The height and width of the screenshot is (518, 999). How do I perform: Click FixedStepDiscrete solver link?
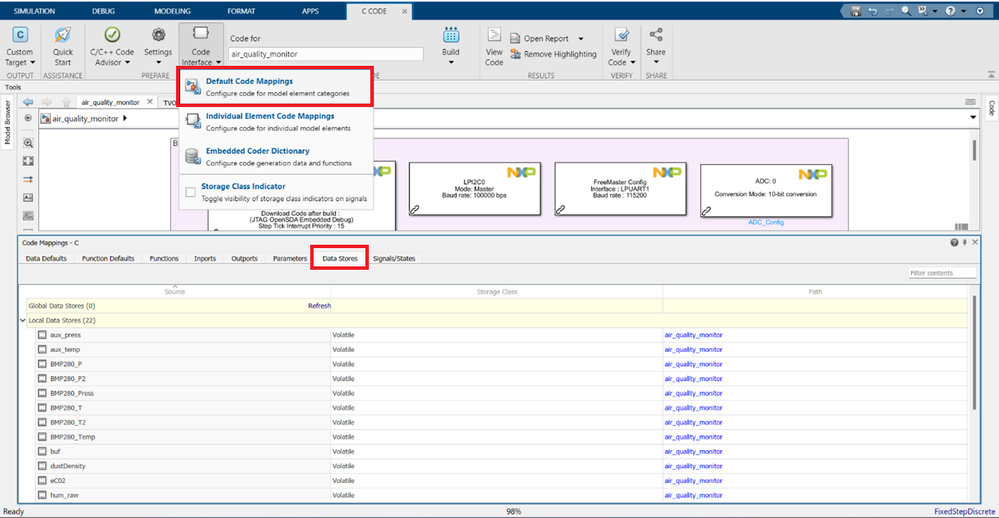coord(965,511)
